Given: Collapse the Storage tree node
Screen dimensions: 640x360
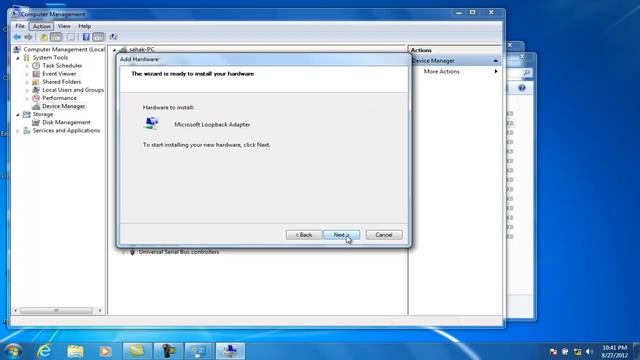Looking at the screenshot, I should 18,115.
